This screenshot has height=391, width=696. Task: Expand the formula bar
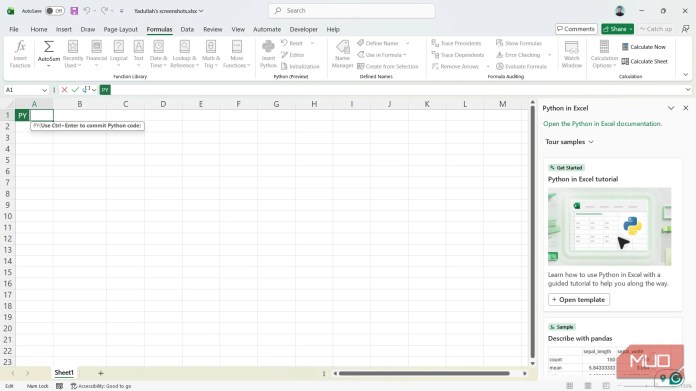pyautogui.click(x=688, y=90)
